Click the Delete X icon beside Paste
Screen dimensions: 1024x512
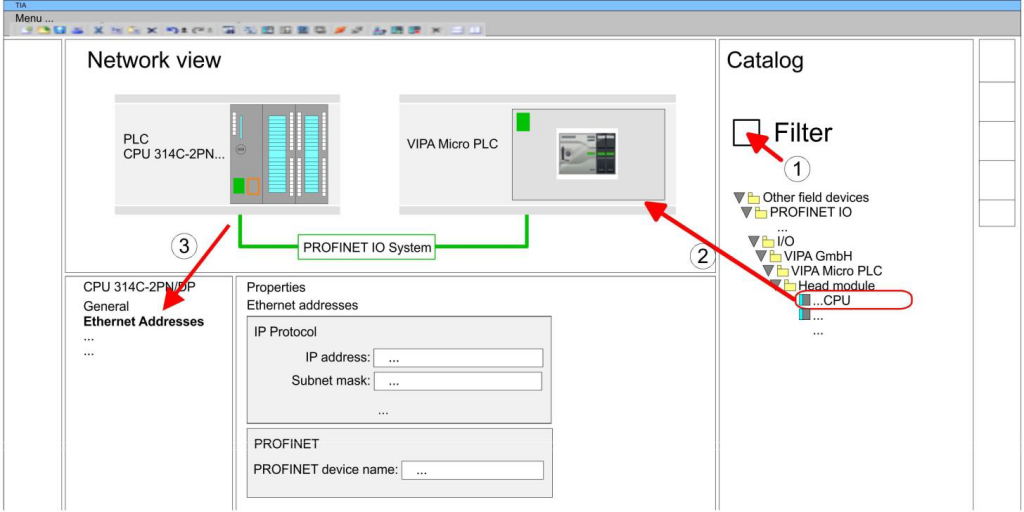(x=152, y=30)
